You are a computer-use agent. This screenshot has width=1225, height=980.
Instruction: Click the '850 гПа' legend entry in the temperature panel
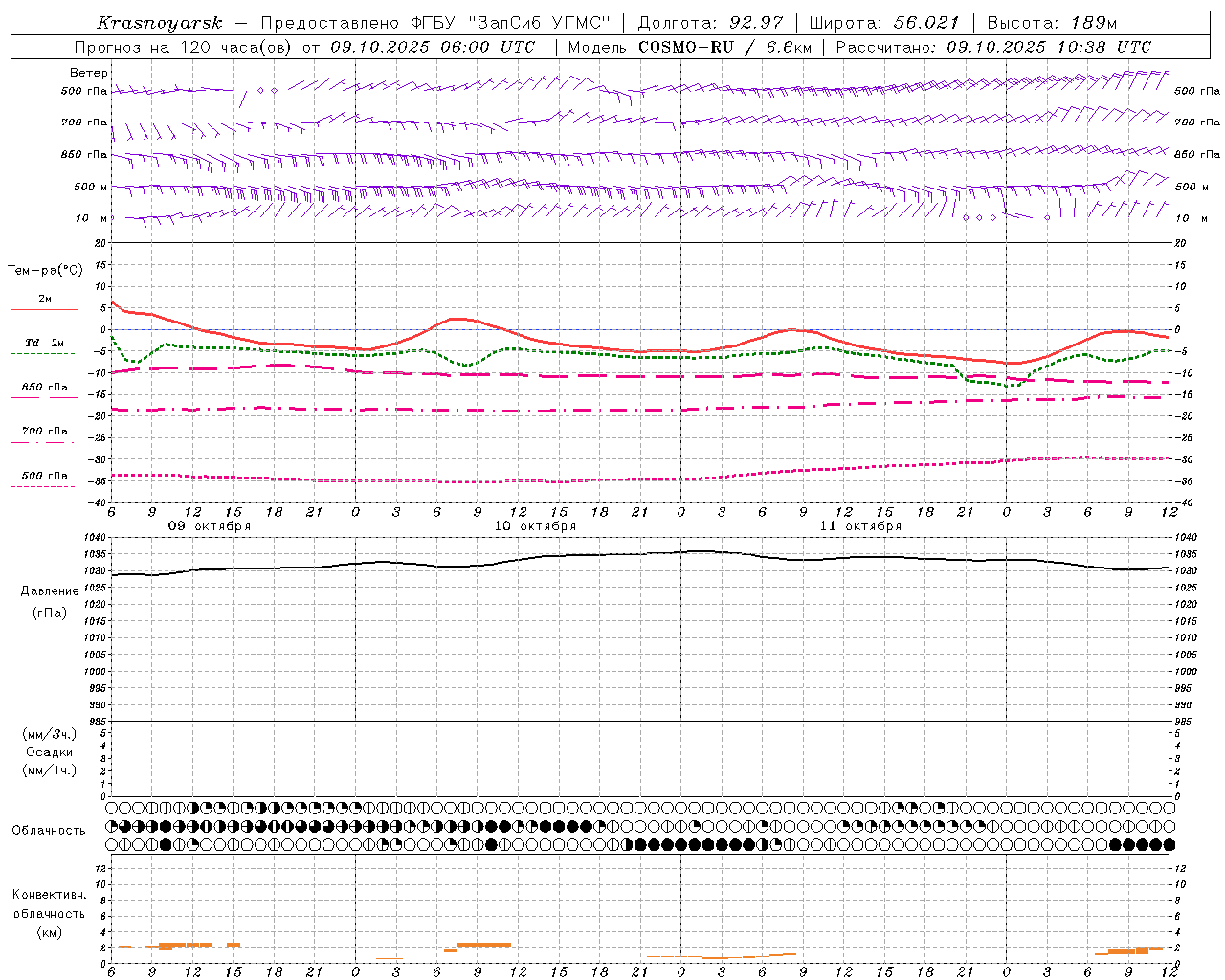[44, 388]
